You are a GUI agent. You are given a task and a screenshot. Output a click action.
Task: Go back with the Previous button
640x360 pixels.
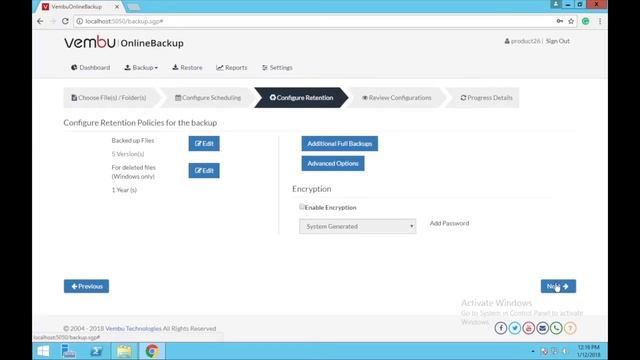pos(87,286)
